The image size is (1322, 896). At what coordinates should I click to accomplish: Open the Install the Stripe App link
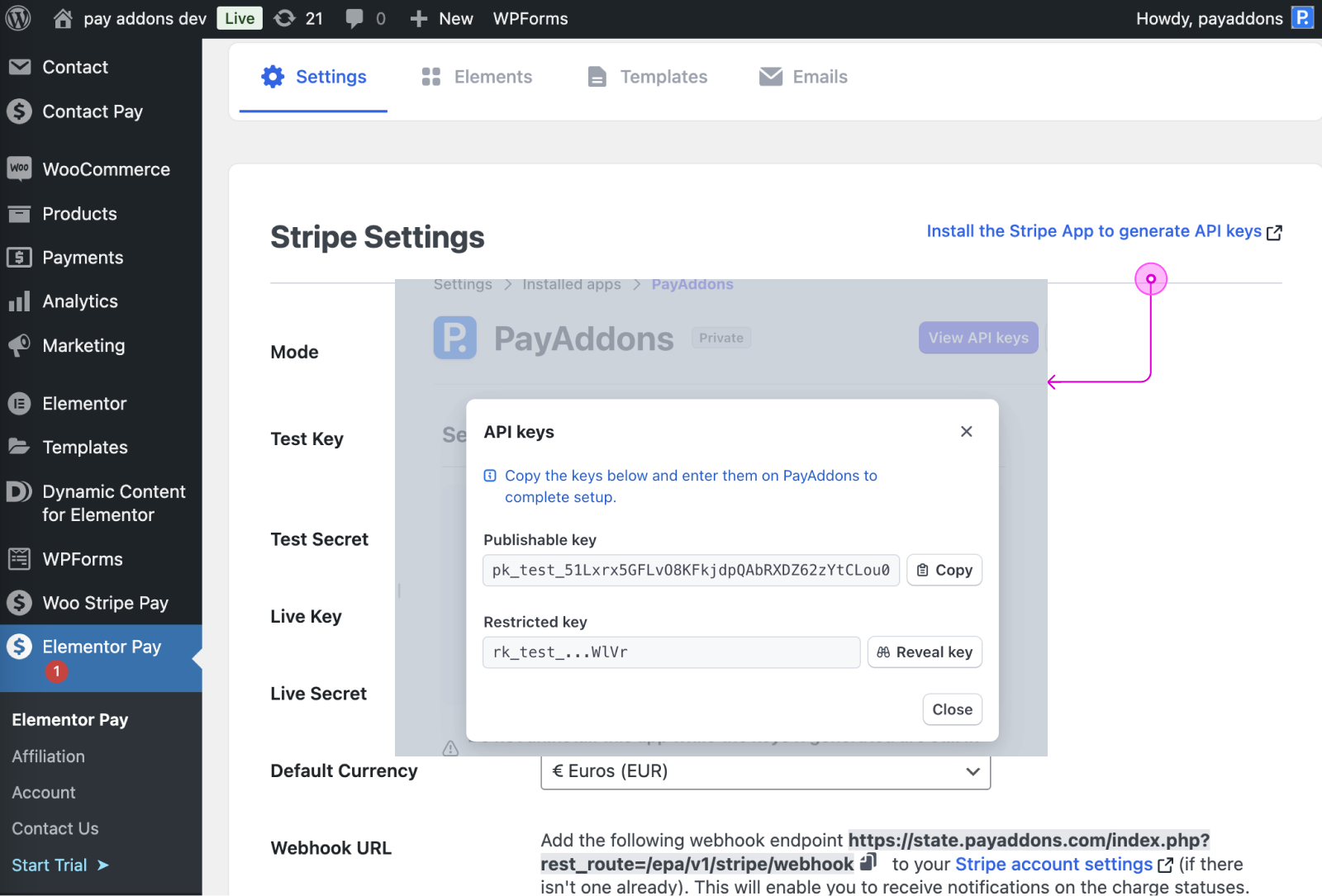(x=1094, y=231)
